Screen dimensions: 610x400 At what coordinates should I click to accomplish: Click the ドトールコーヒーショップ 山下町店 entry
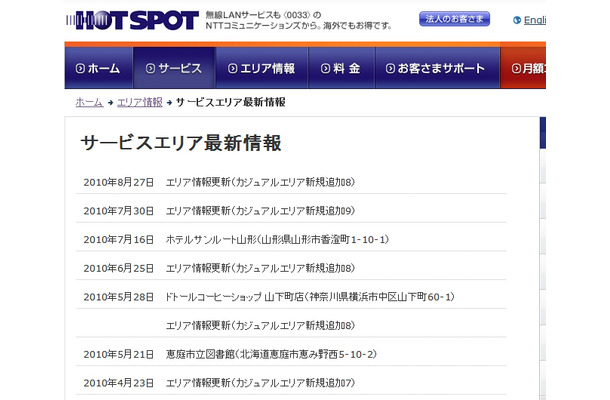tap(310, 297)
